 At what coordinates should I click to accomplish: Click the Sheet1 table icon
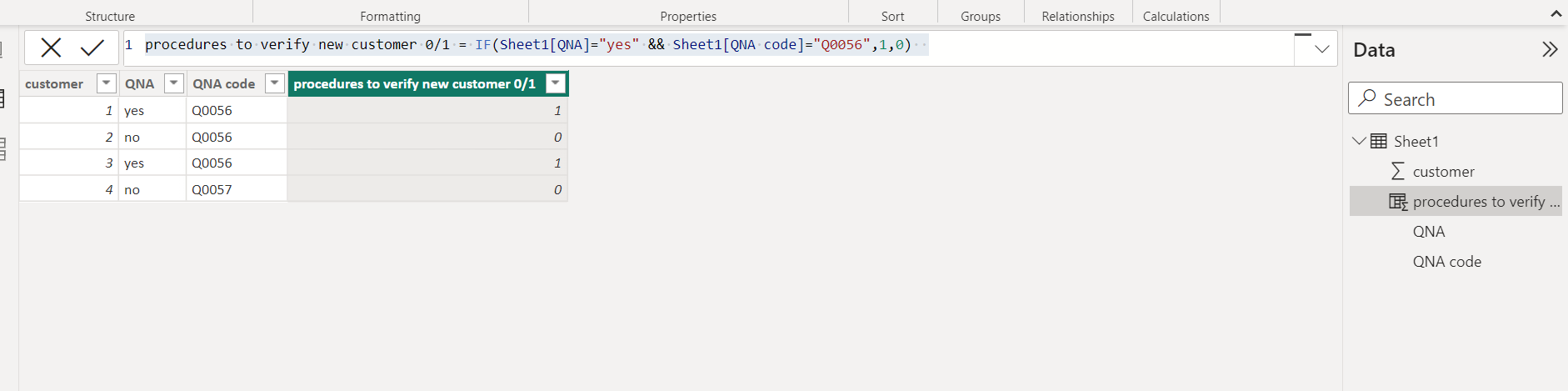1379,141
